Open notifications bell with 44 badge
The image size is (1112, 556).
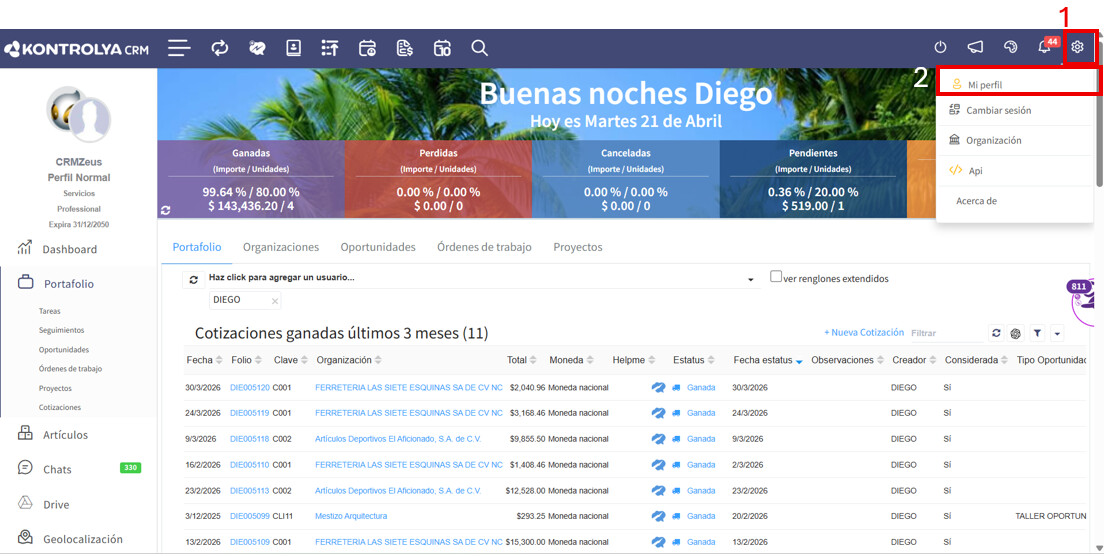(x=1044, y=48)
